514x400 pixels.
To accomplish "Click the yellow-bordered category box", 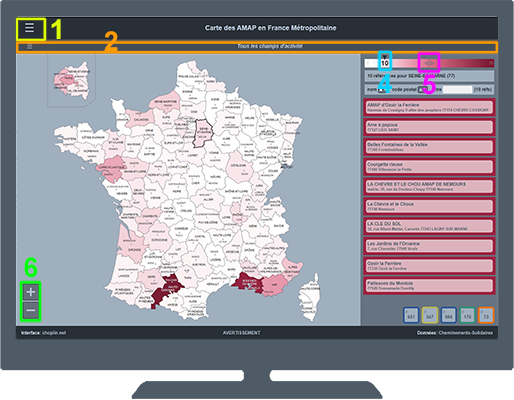I will 430,315.
